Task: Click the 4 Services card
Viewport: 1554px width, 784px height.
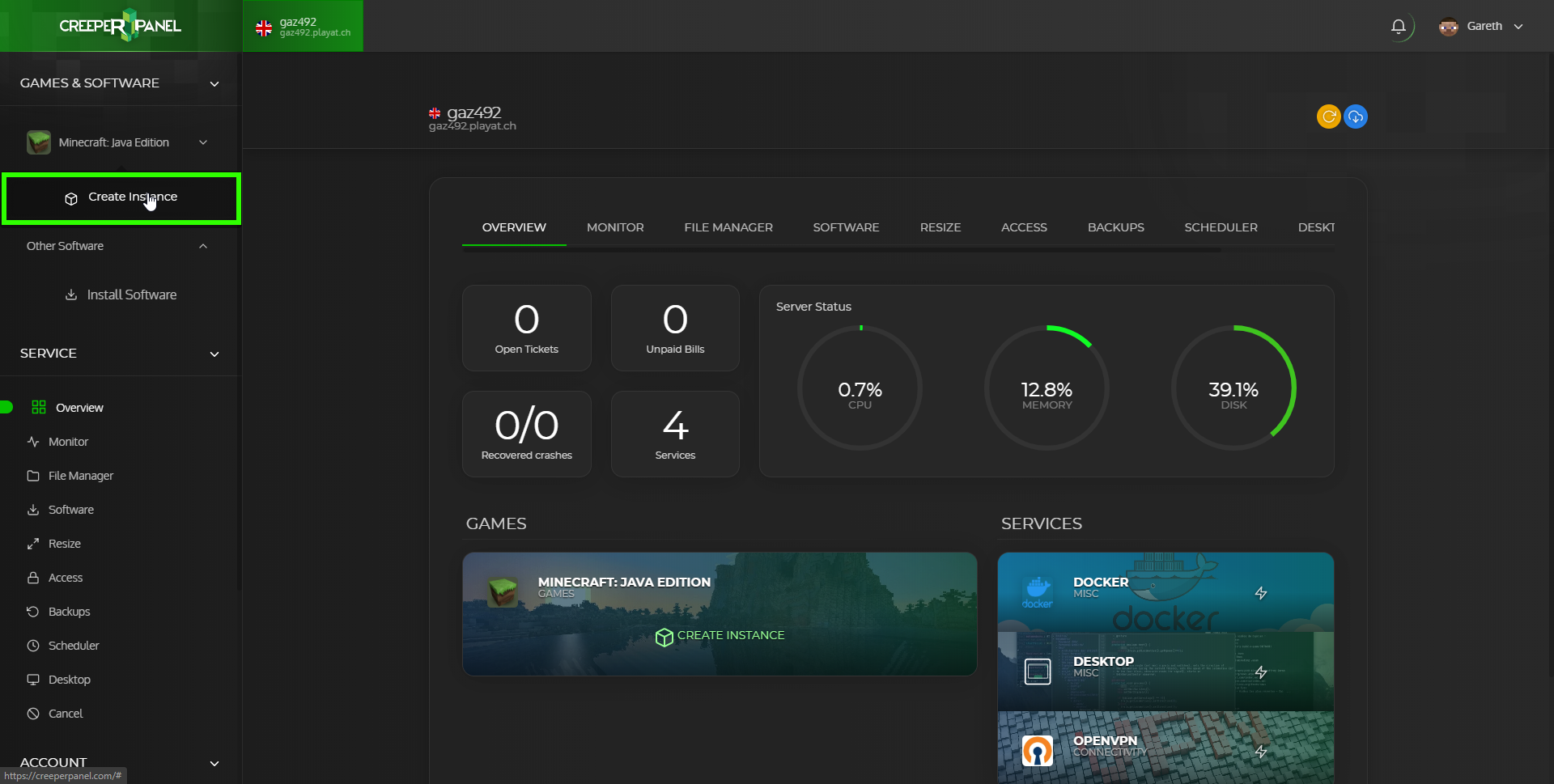Action: [x=675, y=434]
